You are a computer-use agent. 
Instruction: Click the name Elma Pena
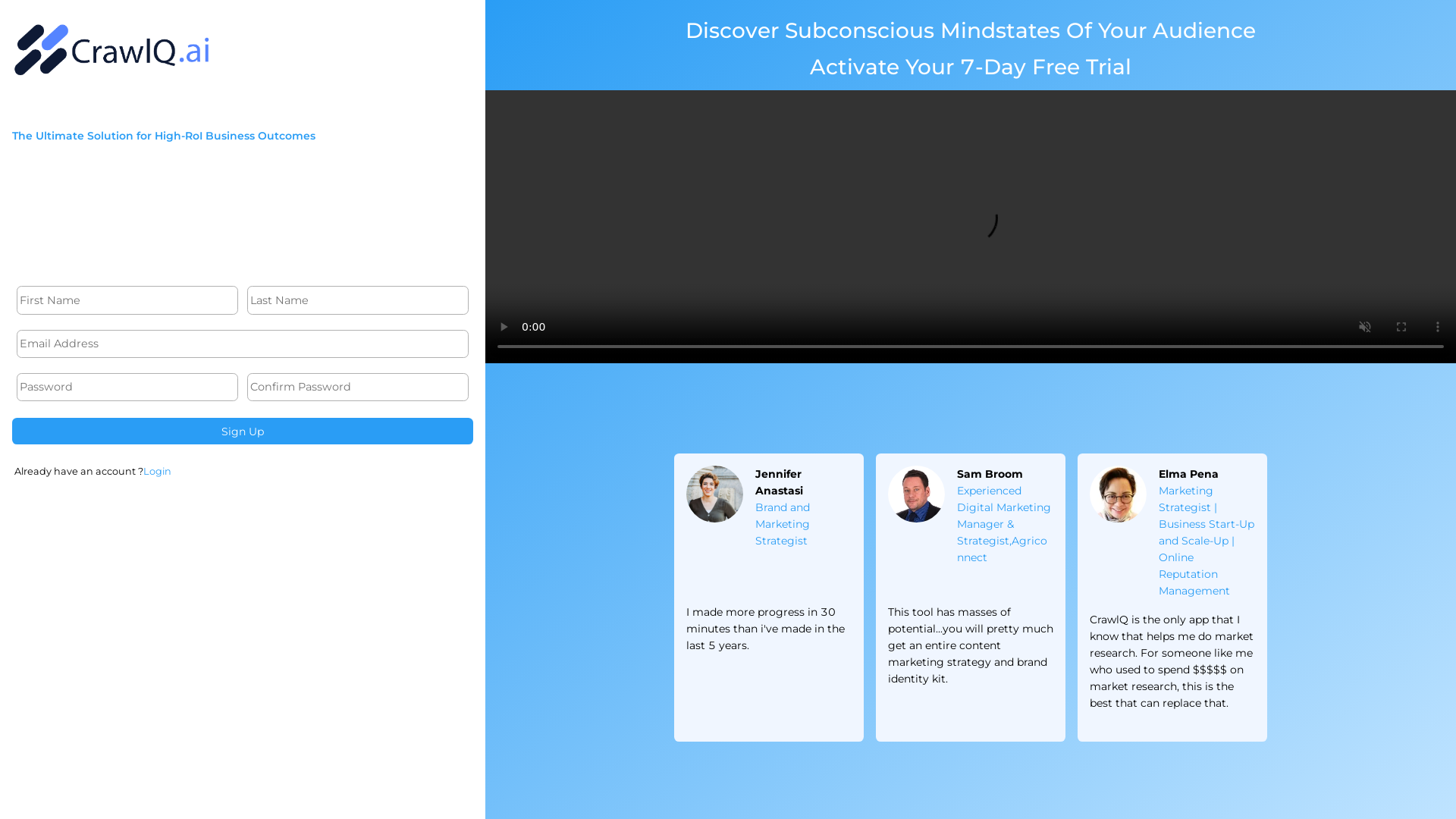point(1188,474)
